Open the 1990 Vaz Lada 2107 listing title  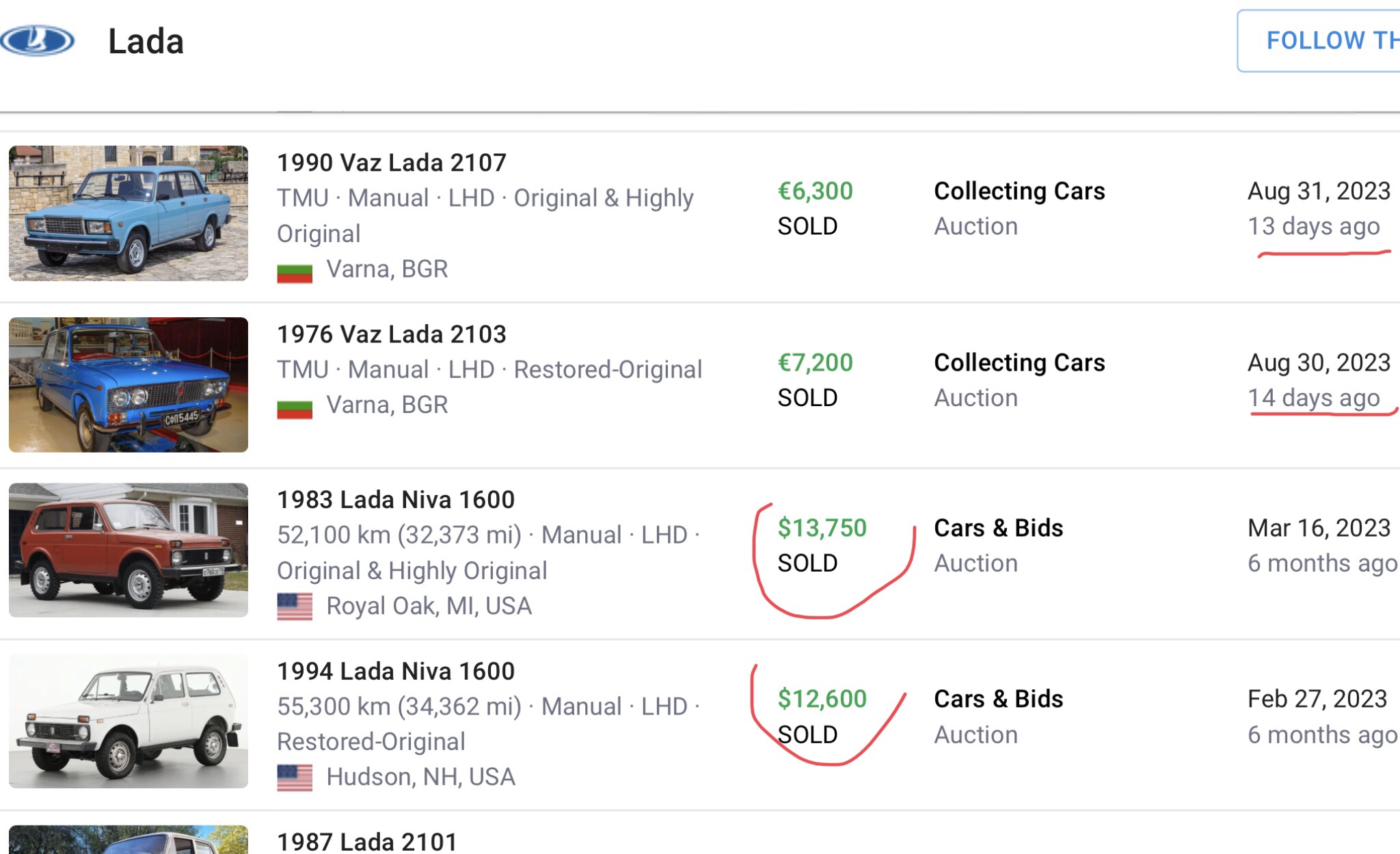click(392, 163)
